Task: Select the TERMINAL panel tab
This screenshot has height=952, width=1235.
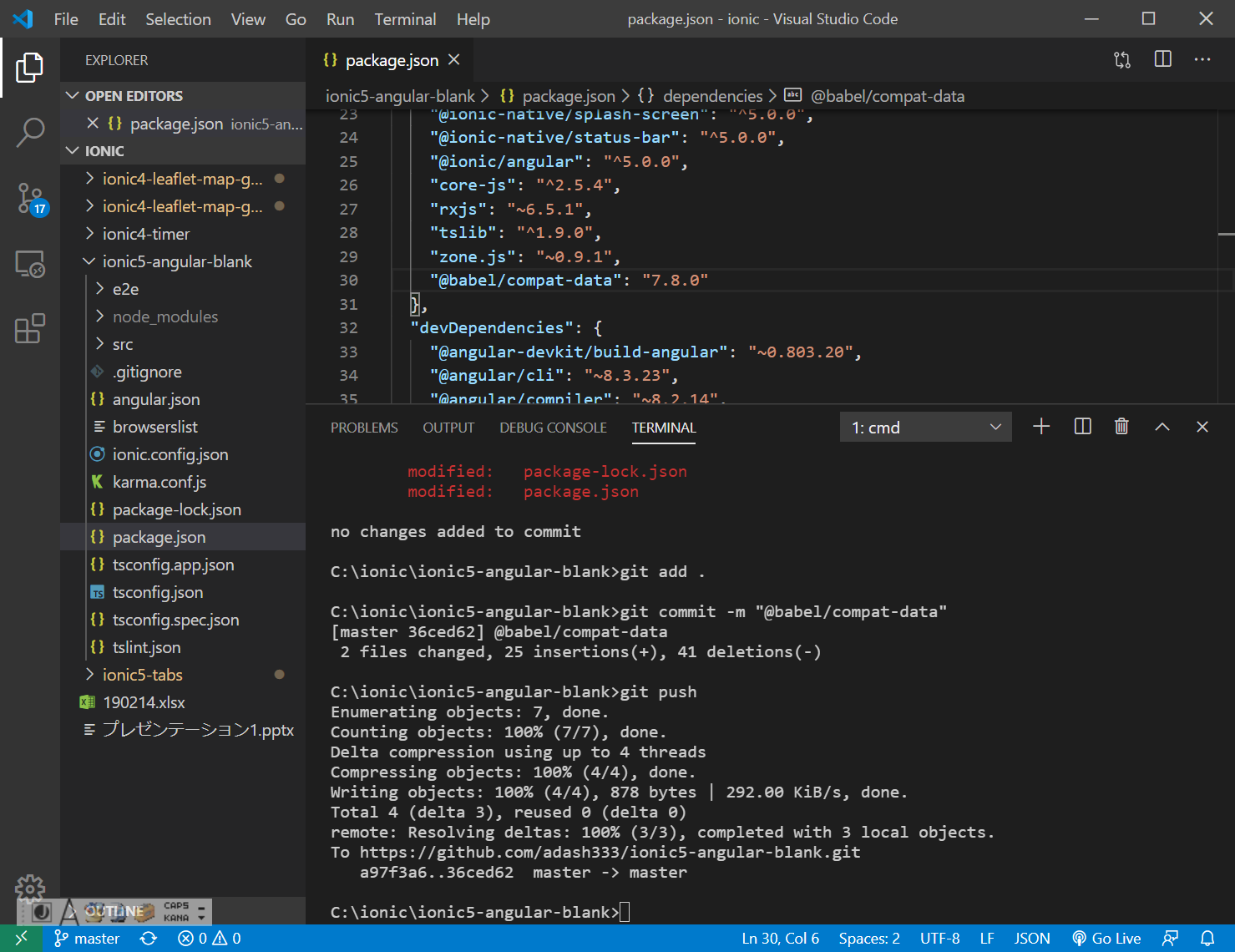Action: [664, 428]
